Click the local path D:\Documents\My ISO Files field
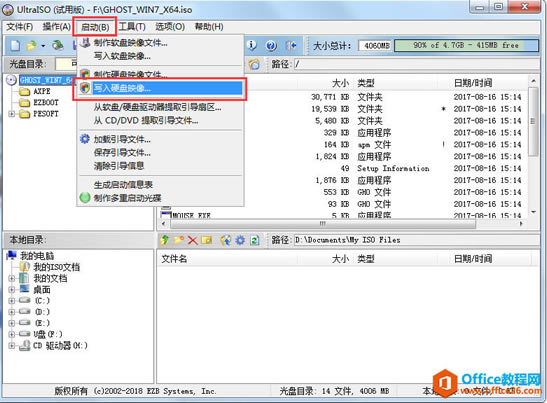Viewport: 547px width, 403px height. tap(417, 240)
